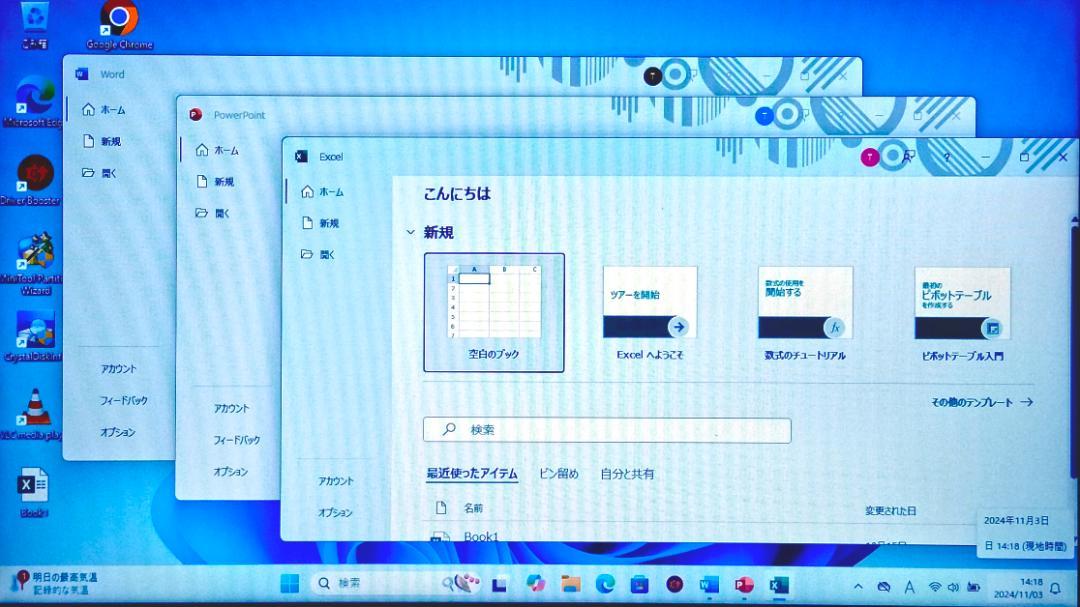The height and width of the screenshot is (607, 1080).
Task: Open the Excel へようこそ tour template
Action: 650,313
